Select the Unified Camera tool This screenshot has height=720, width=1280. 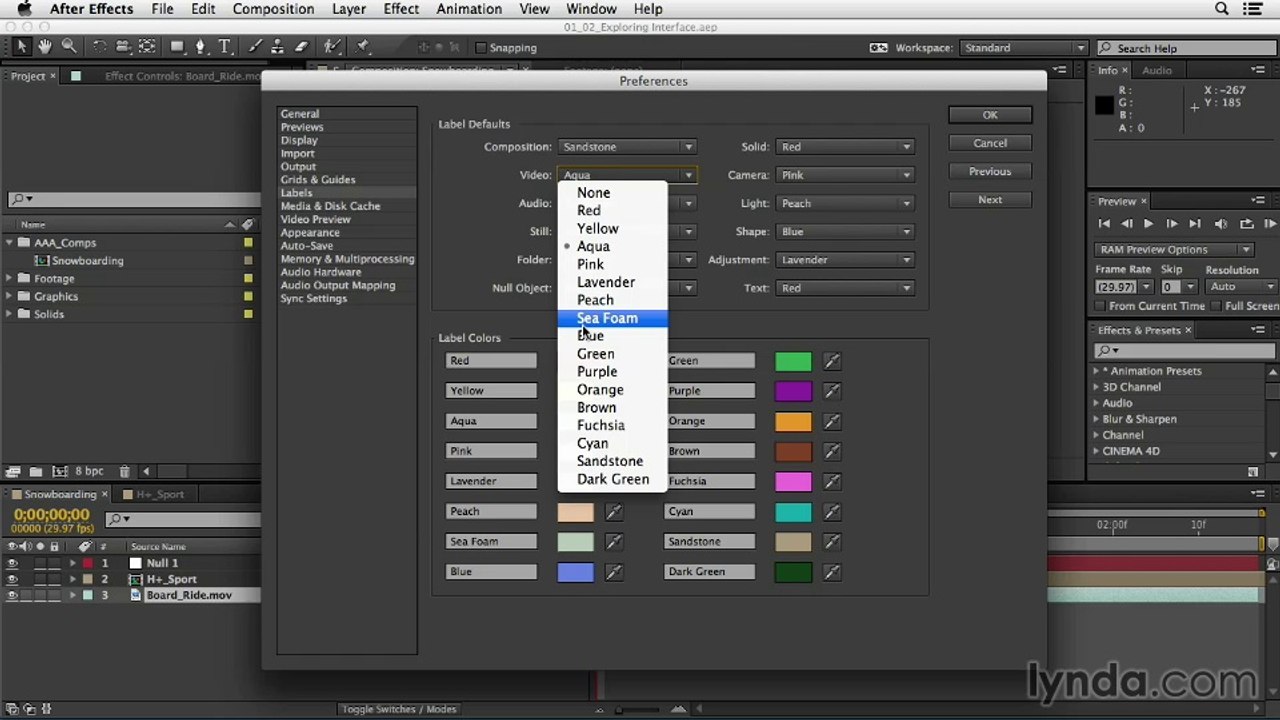coord(123,47)
